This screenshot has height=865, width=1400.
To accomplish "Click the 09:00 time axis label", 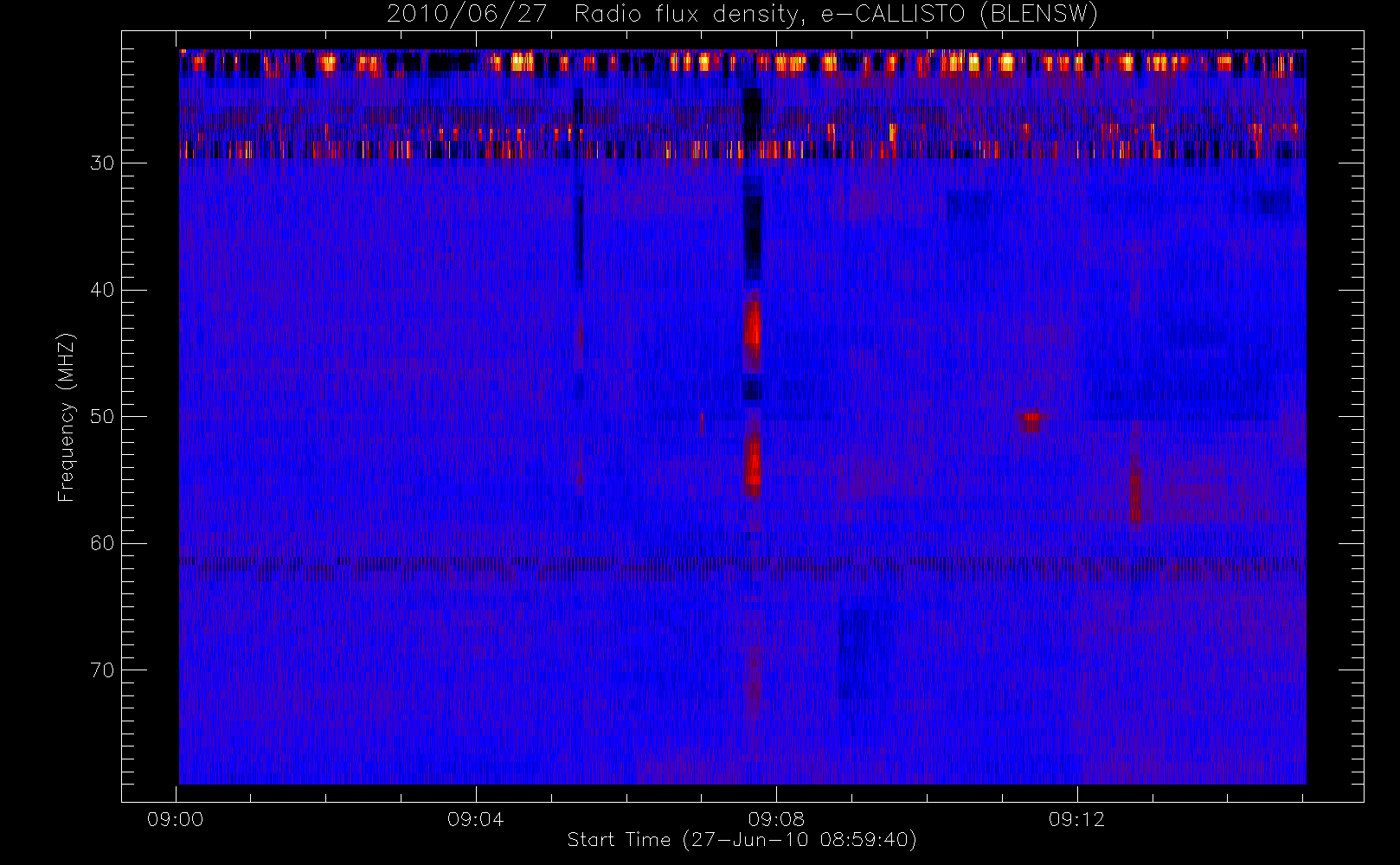I will coord(176,819).
